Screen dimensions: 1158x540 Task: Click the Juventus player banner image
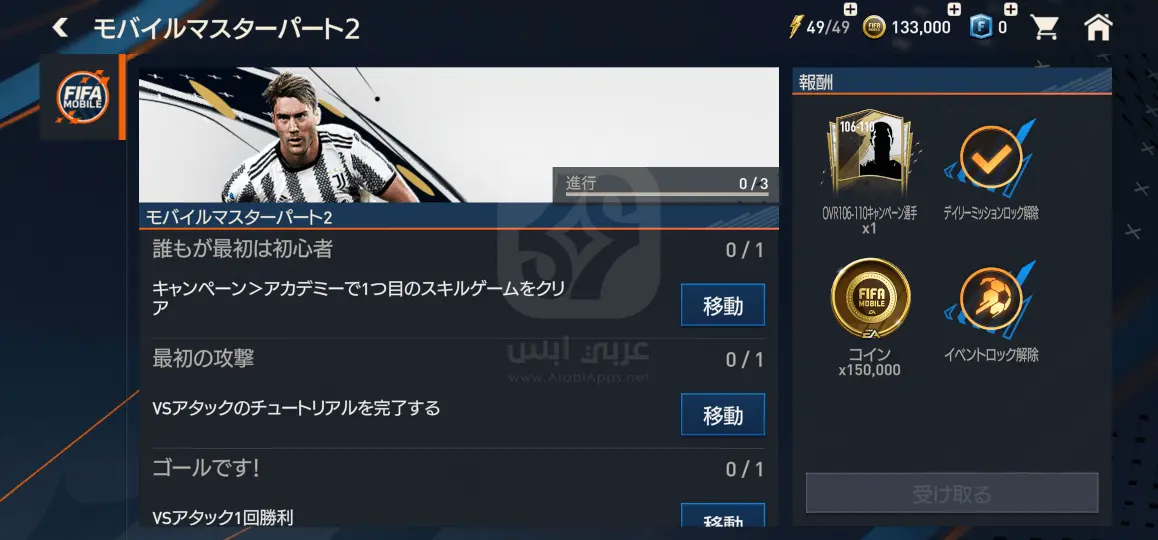coord(458,134)
